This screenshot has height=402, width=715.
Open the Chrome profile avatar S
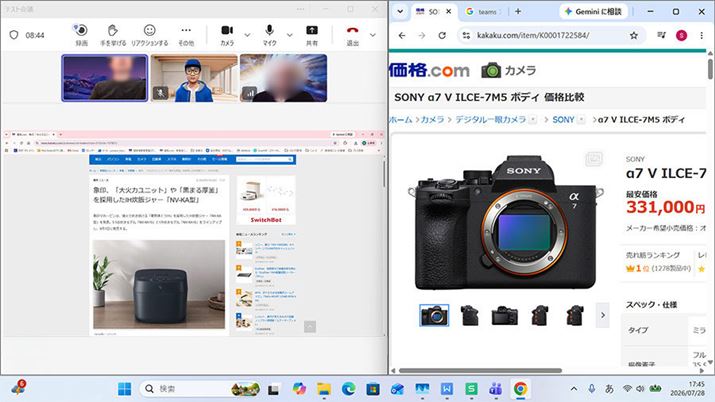(x=681, y=35)
